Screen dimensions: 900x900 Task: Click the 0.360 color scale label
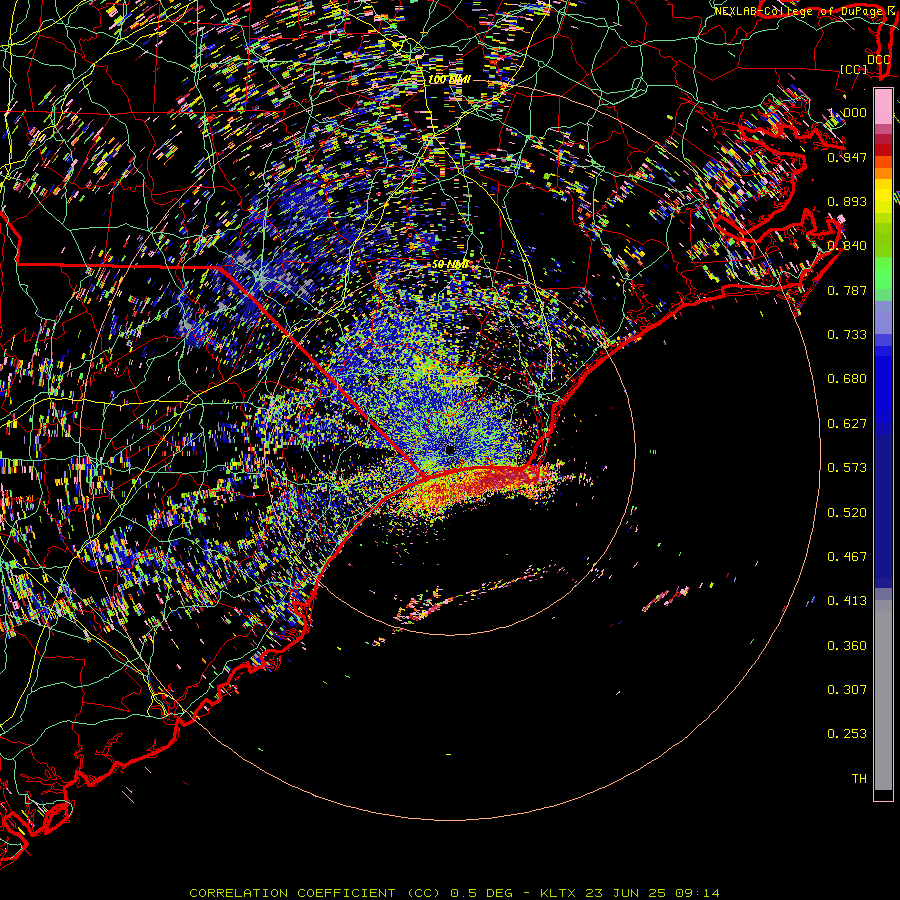[847, 646]
